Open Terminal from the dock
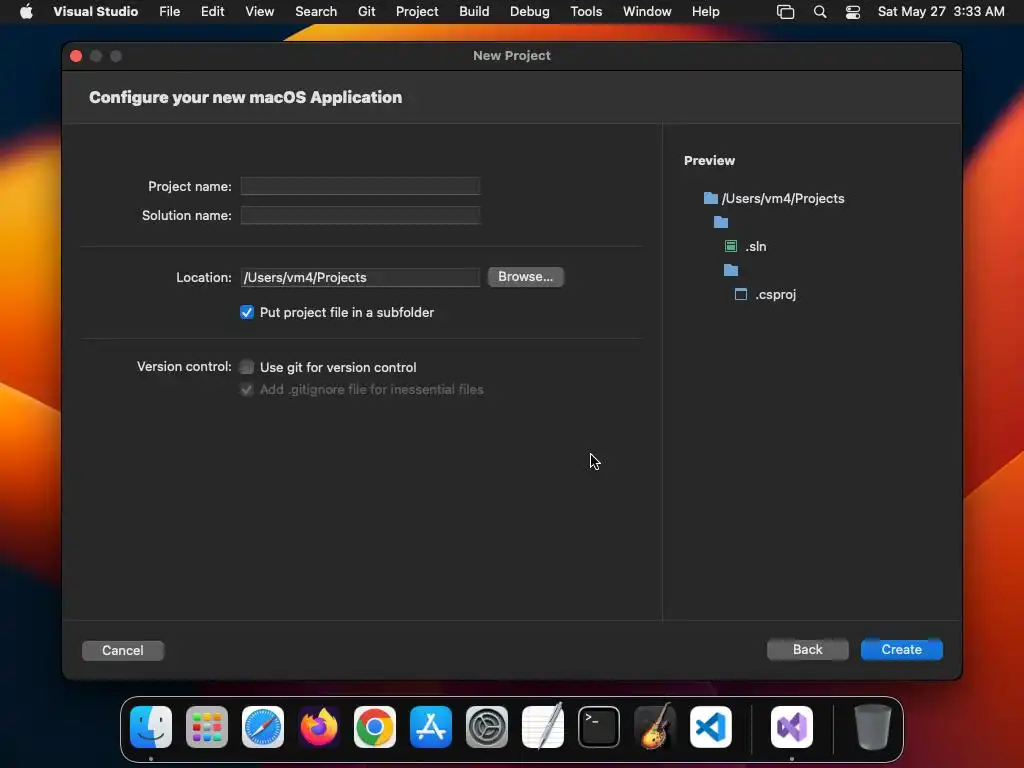 599,727
